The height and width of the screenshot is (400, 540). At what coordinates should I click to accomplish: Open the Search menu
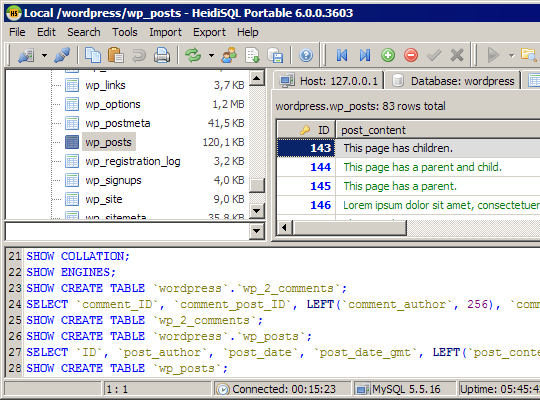(84, 32)
